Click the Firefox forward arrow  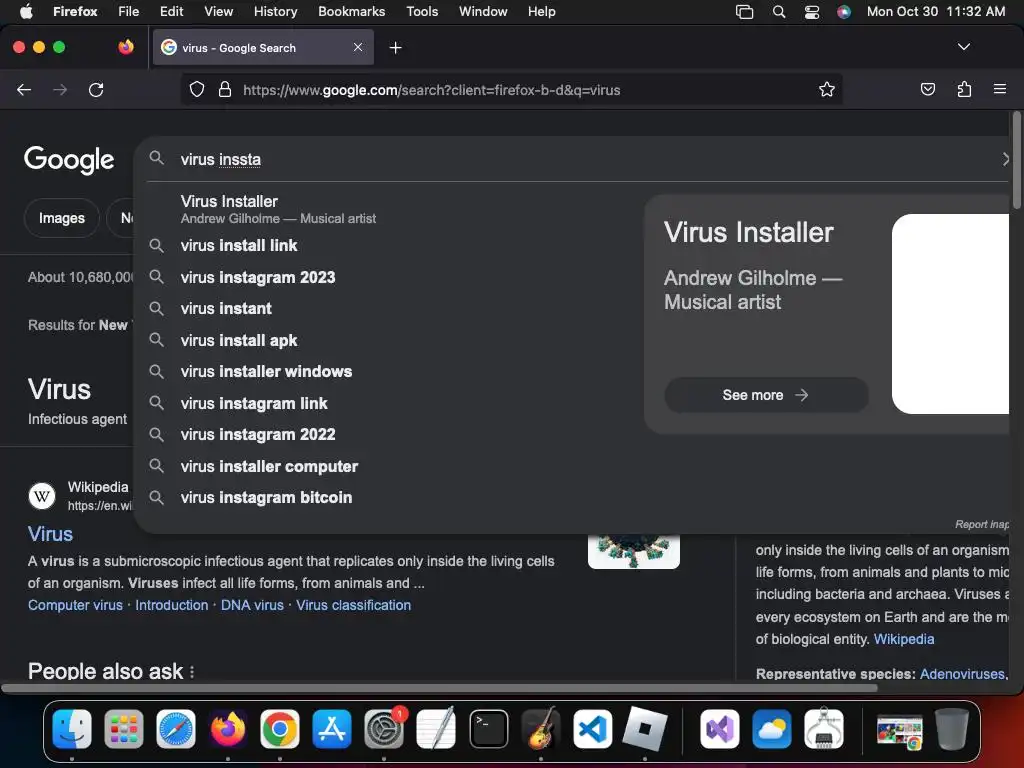60,89
